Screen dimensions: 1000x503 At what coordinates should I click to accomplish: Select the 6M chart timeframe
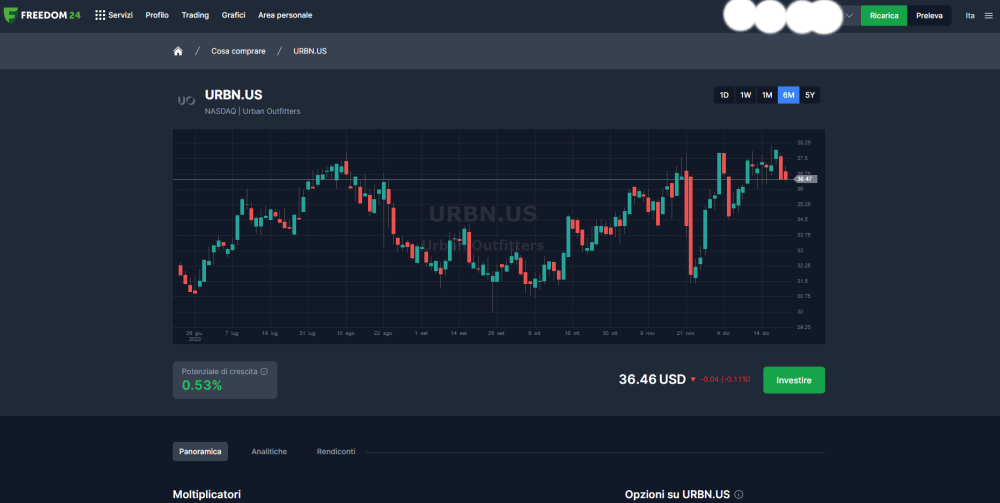coord(788,95)
